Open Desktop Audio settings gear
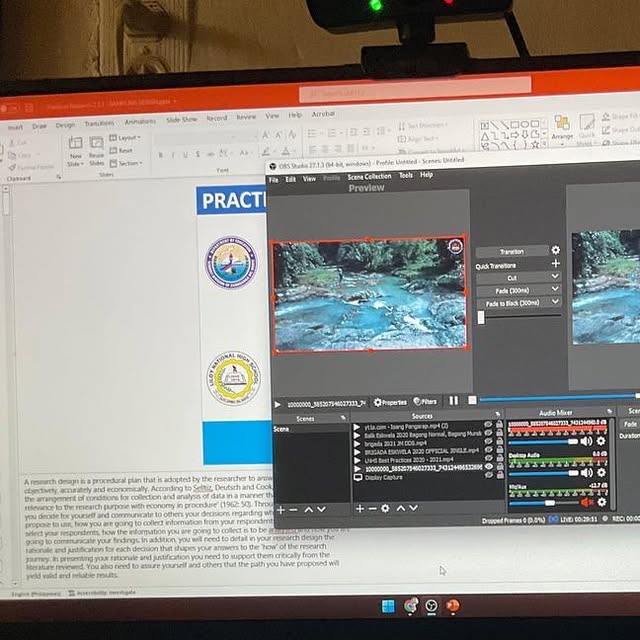This screenshot has width=640, height=640. (x=601, y=472)
